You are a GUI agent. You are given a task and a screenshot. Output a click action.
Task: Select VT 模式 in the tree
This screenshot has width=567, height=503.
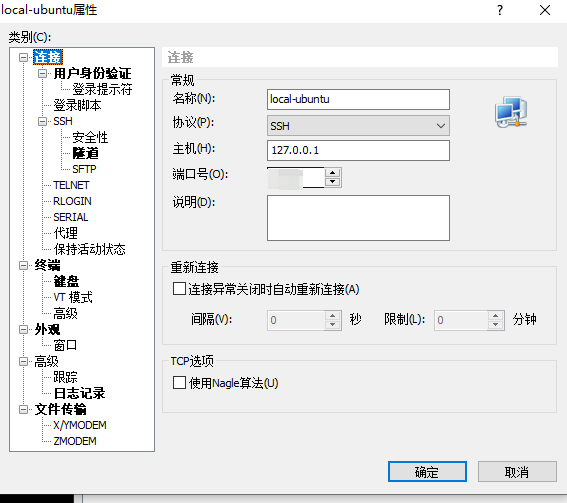tap(73, 297)
